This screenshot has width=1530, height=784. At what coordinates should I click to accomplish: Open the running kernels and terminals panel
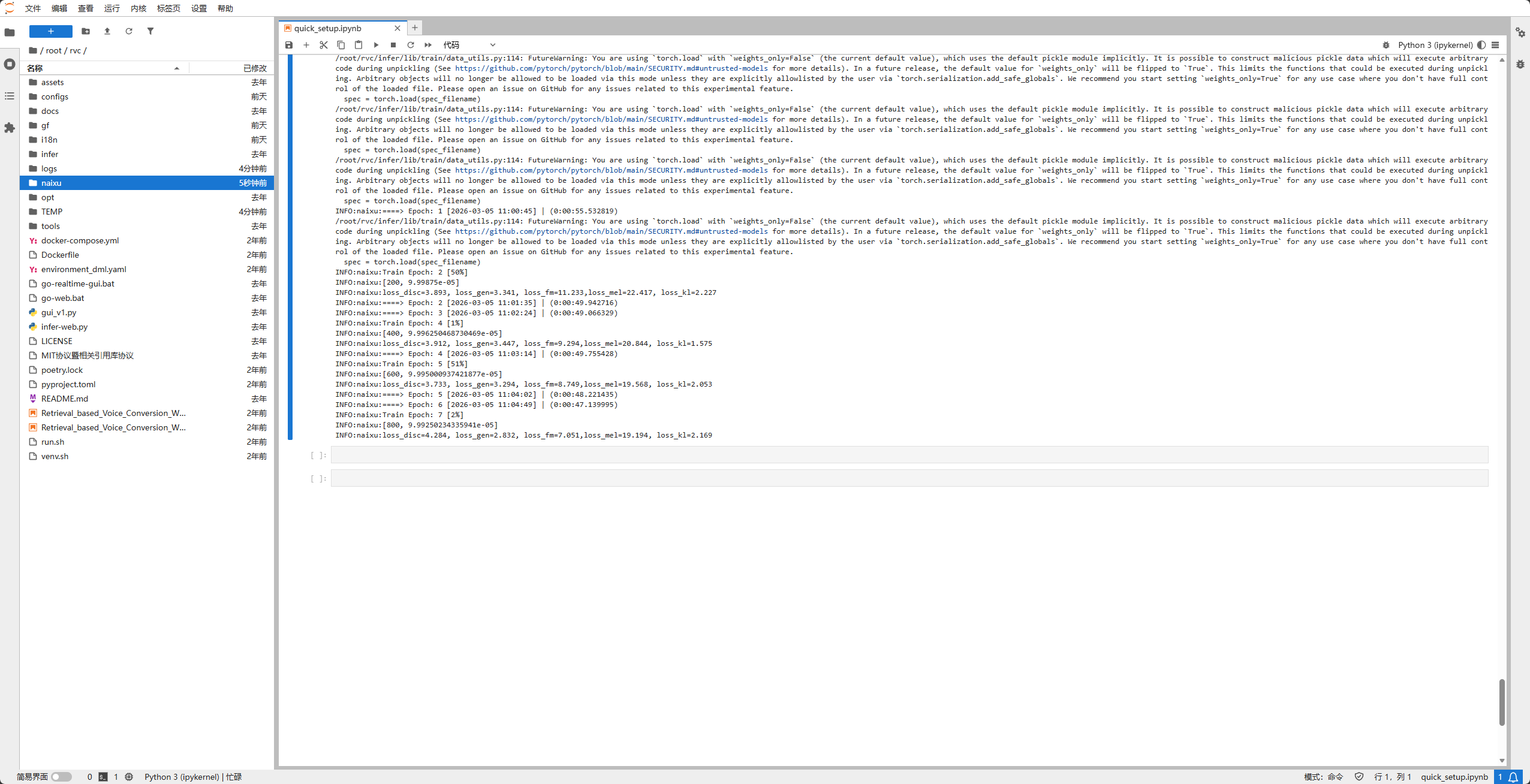[10, 64]
